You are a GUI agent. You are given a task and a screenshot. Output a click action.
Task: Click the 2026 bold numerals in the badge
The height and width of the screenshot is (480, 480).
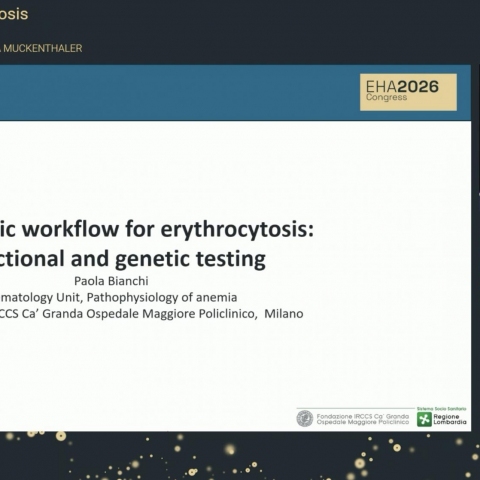click(x=418, y=87)
